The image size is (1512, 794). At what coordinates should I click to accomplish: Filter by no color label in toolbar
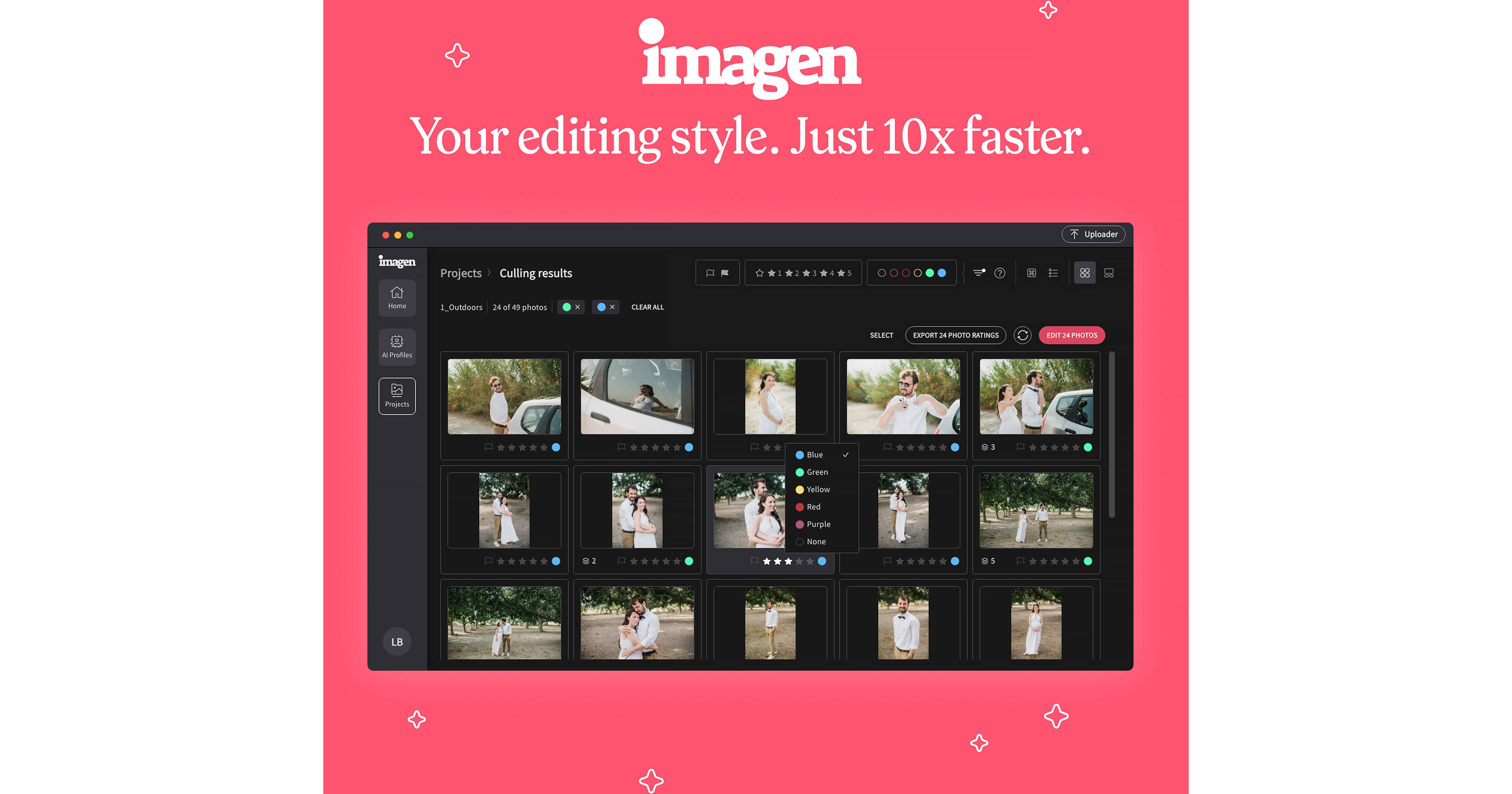(x=882, y=273)
